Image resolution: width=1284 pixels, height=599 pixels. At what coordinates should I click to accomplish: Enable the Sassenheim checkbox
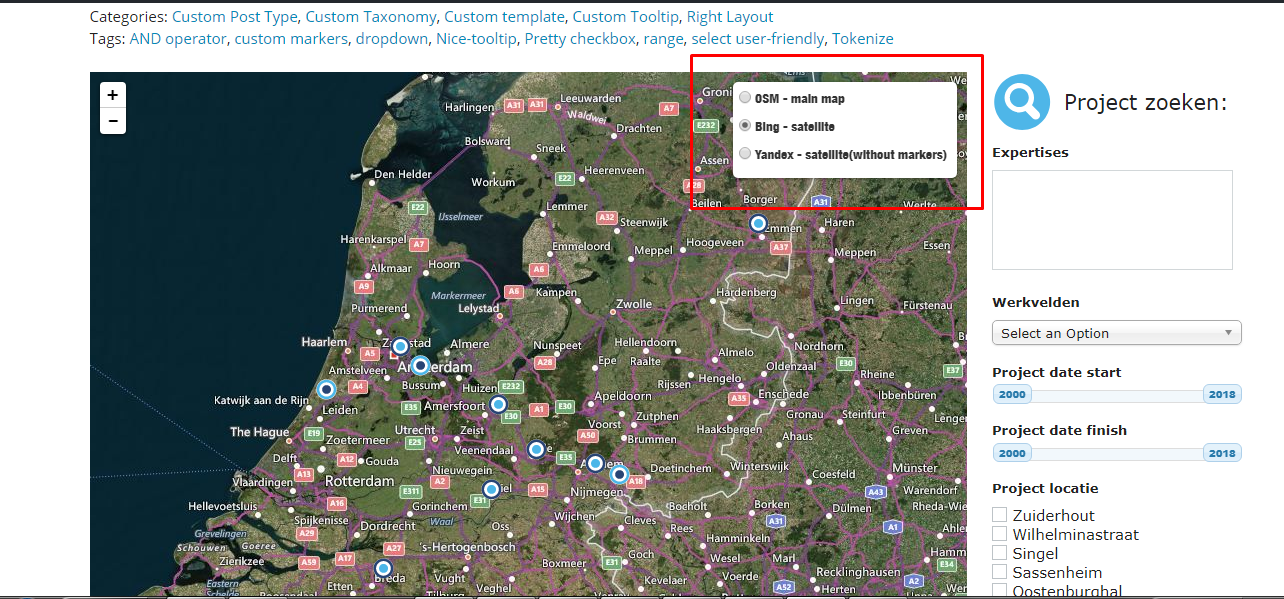coord(999,571)
